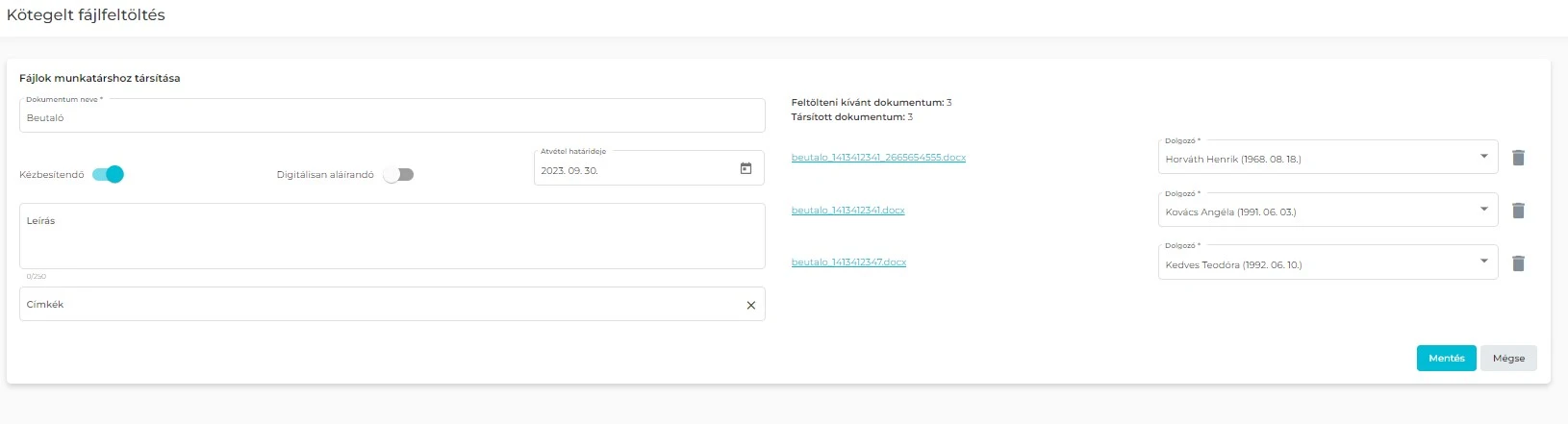Enable the Digitálisan aláírandó switch
Image resolution: width=1568 pixels, height=424 pixels.
tap(398, 174)
